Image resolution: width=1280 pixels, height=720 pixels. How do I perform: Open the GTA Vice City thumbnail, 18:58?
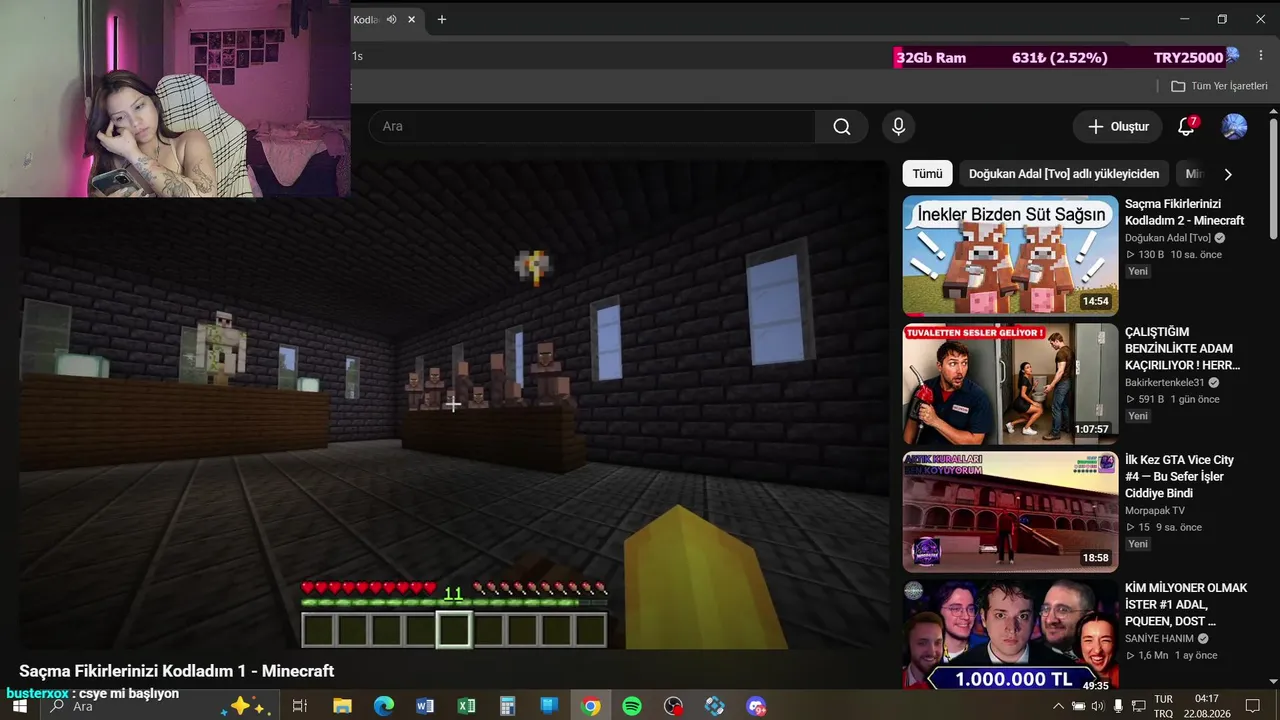(x=1011, y=512)
